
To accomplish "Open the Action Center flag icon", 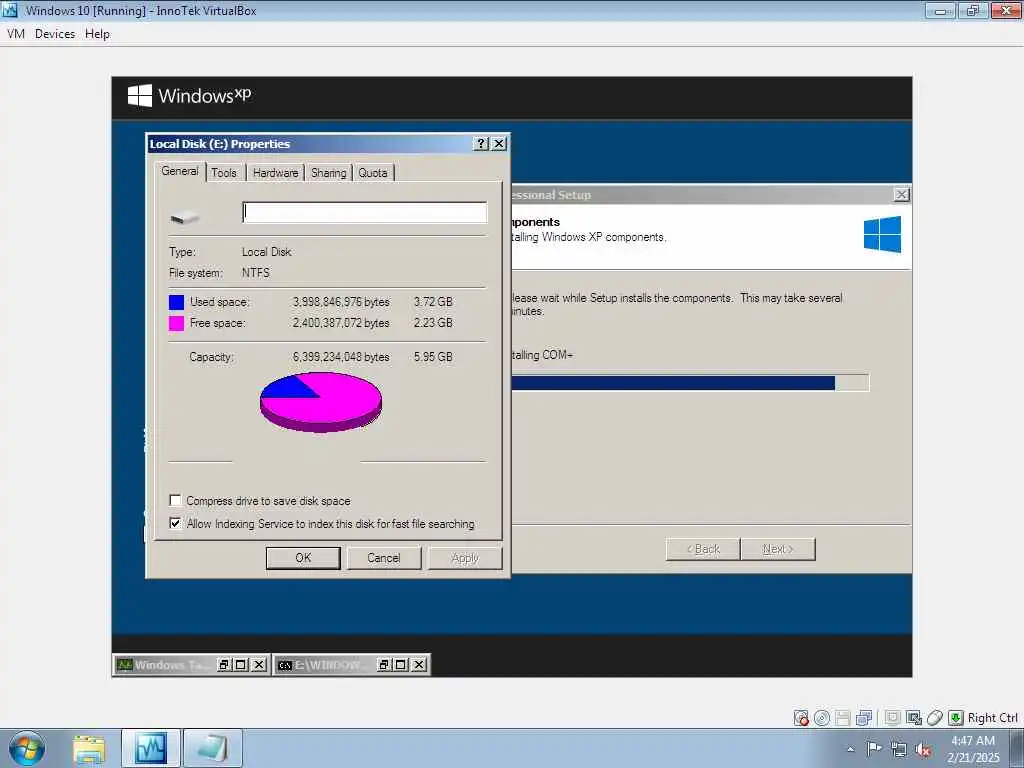I will tap(874, 748).
